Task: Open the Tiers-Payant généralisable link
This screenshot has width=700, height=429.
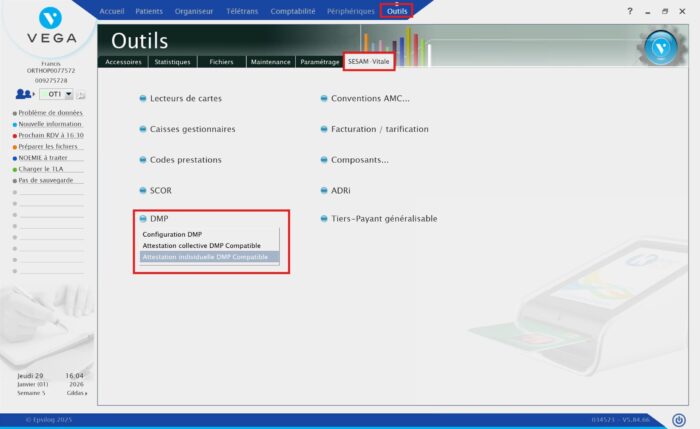Action: tap(384, 218)
